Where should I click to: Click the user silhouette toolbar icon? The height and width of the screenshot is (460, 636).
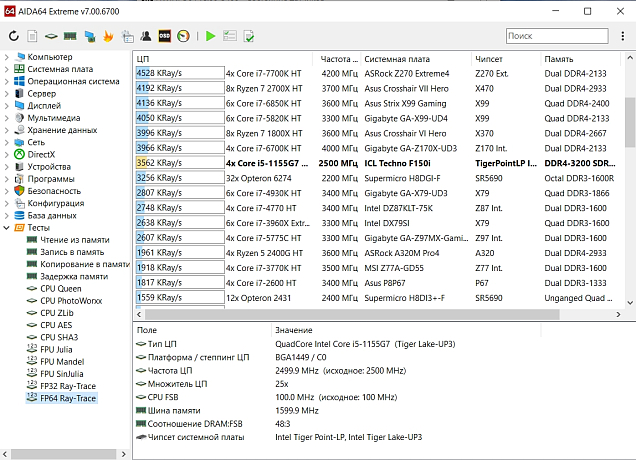[146, 36]
